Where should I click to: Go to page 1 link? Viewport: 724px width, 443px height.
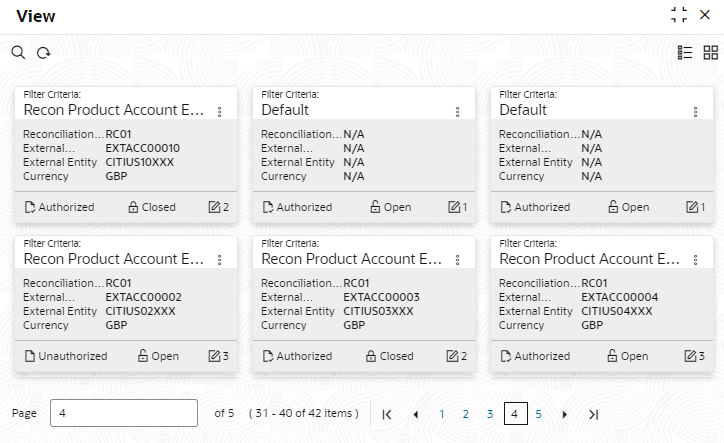tap(442, 414)
